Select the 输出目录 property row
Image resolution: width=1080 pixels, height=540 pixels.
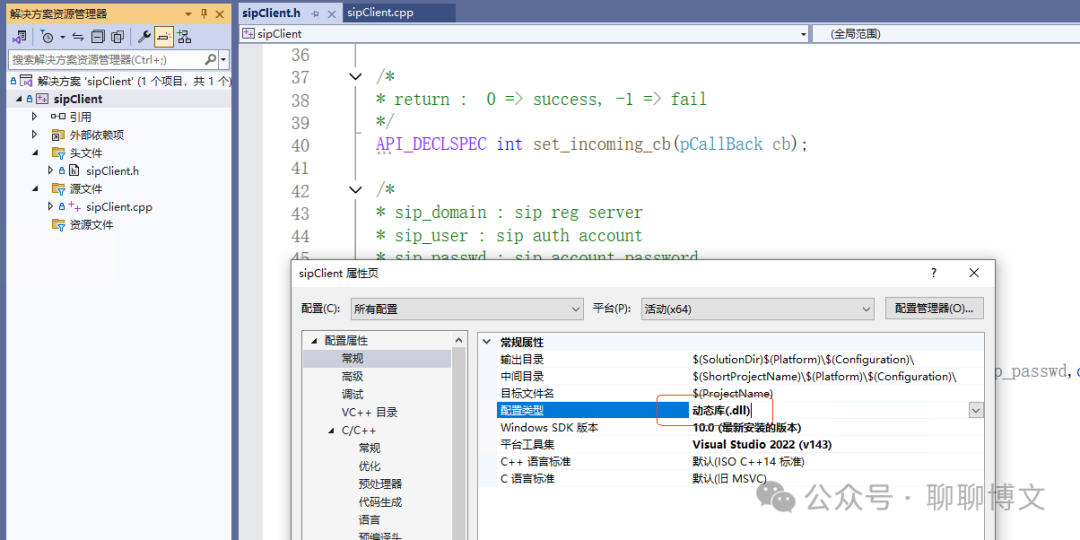(740, 359)
